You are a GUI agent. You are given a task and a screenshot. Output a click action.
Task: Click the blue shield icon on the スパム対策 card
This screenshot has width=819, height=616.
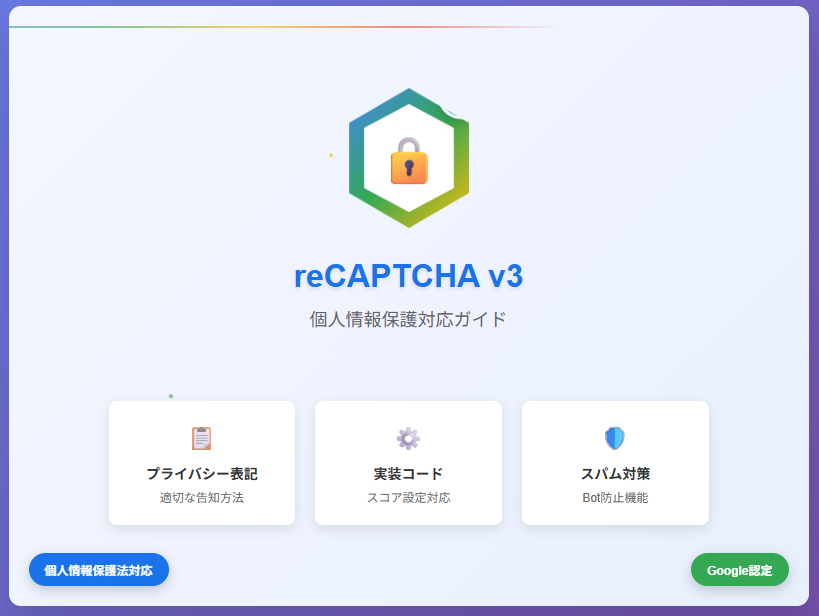coord(615,438)
